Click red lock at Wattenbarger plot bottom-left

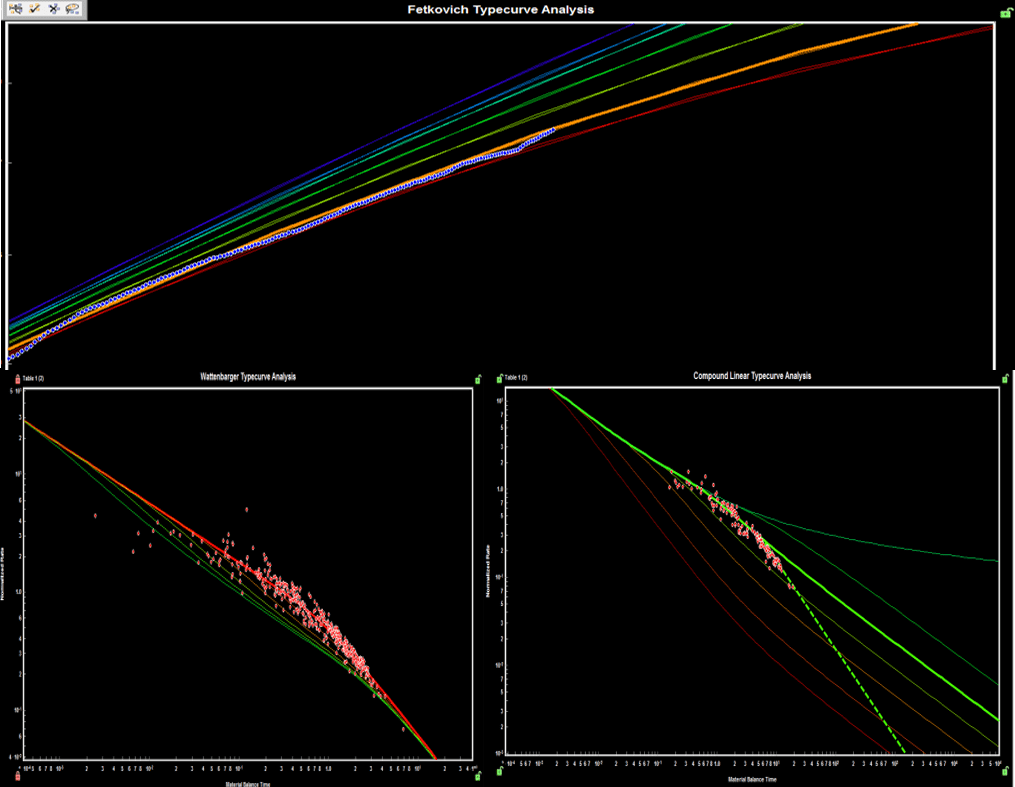[x=18, y=775]
